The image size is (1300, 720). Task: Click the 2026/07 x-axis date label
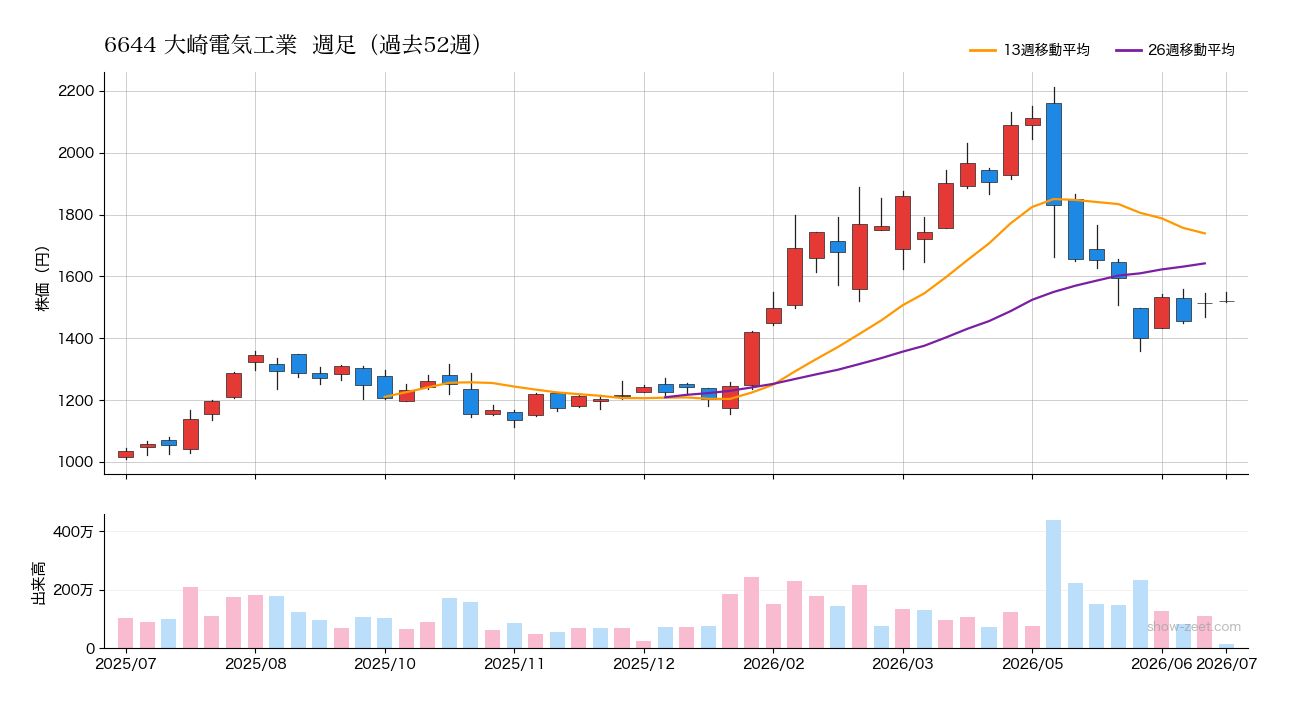coord(1227,663)
